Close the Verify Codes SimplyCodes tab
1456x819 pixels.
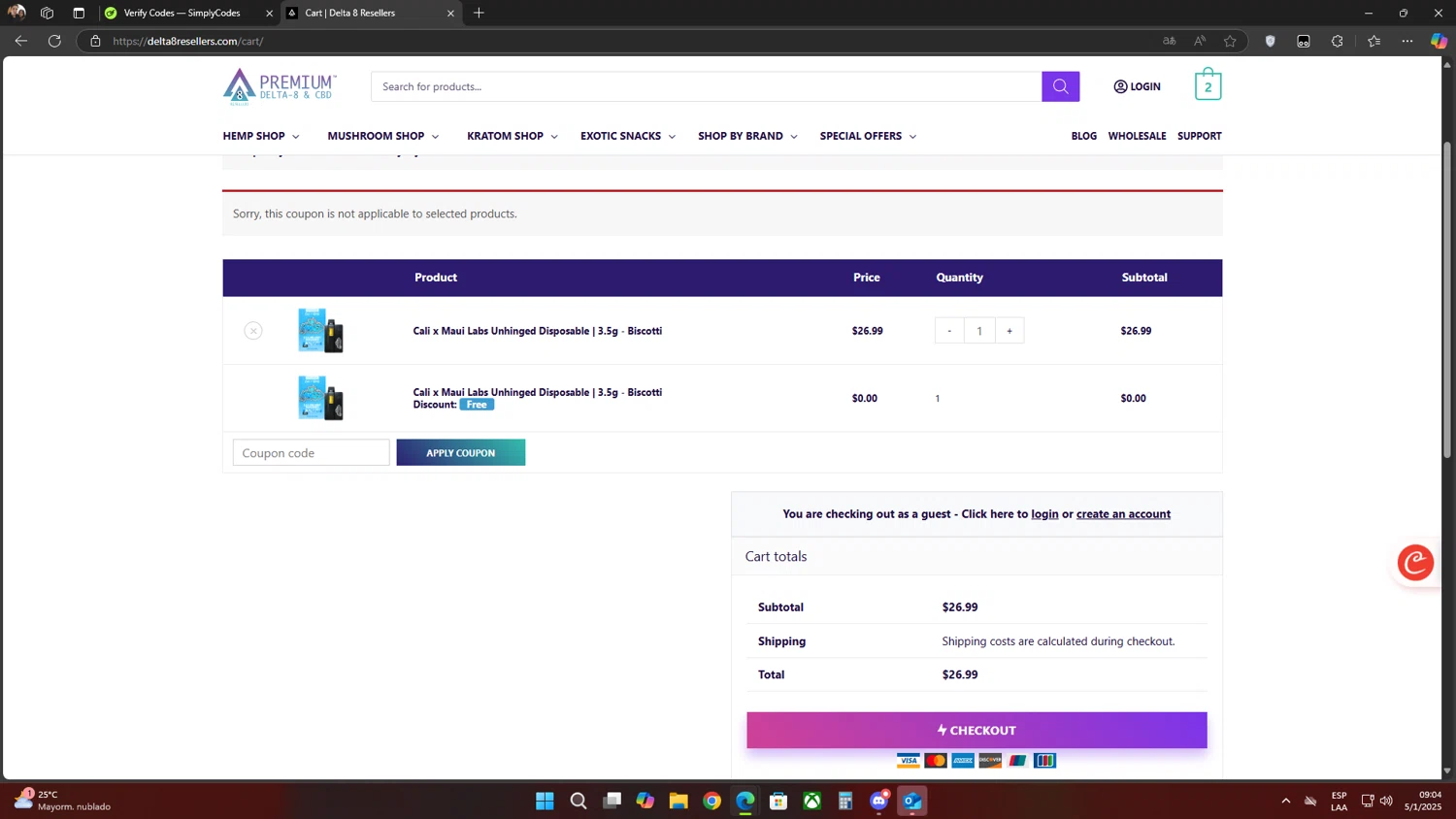269,14
